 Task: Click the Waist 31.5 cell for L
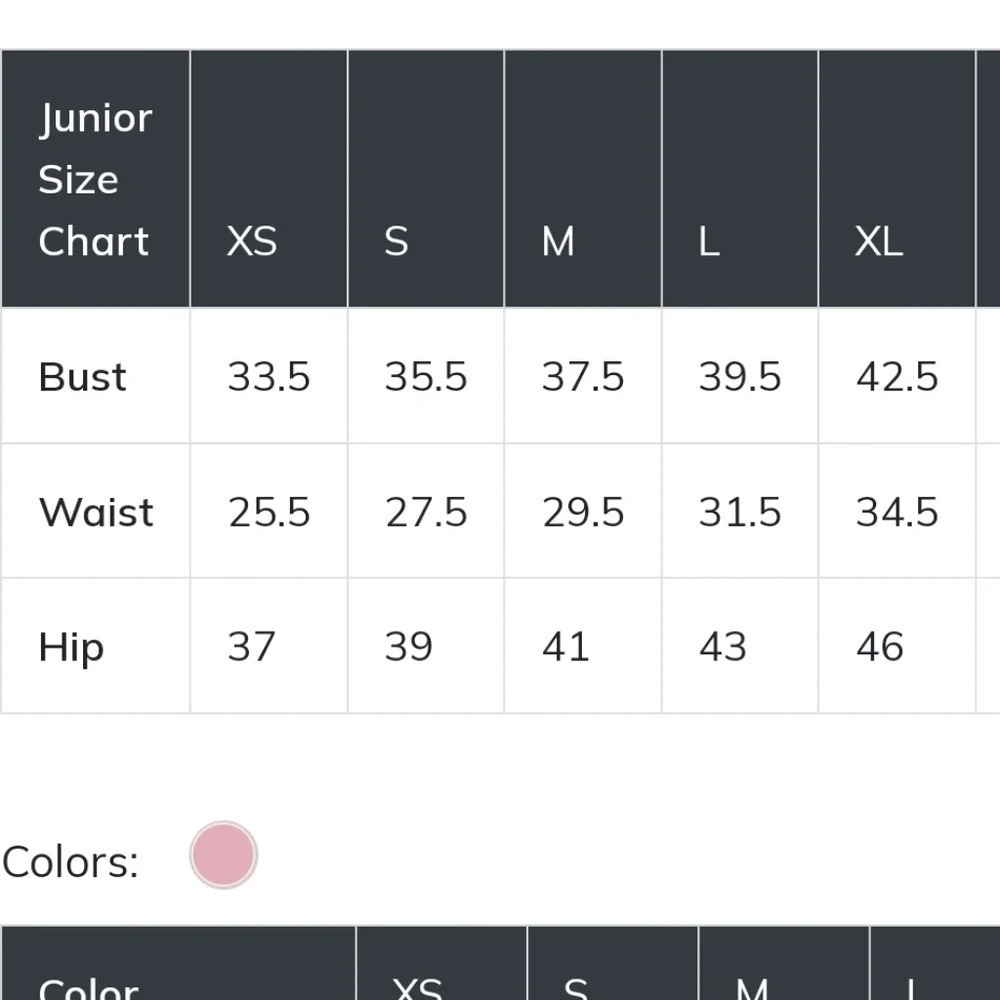tap(740, 511)
